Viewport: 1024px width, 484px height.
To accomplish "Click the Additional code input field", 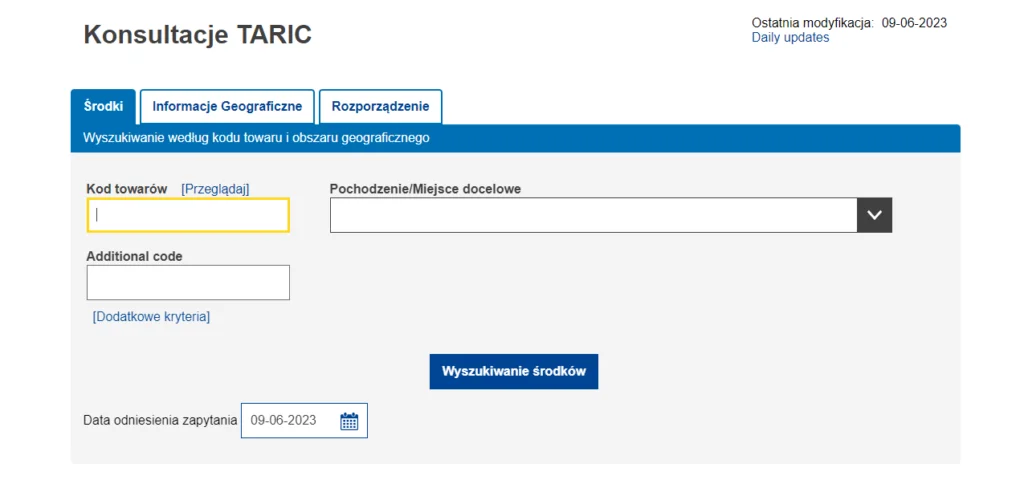I will [188, 282].
